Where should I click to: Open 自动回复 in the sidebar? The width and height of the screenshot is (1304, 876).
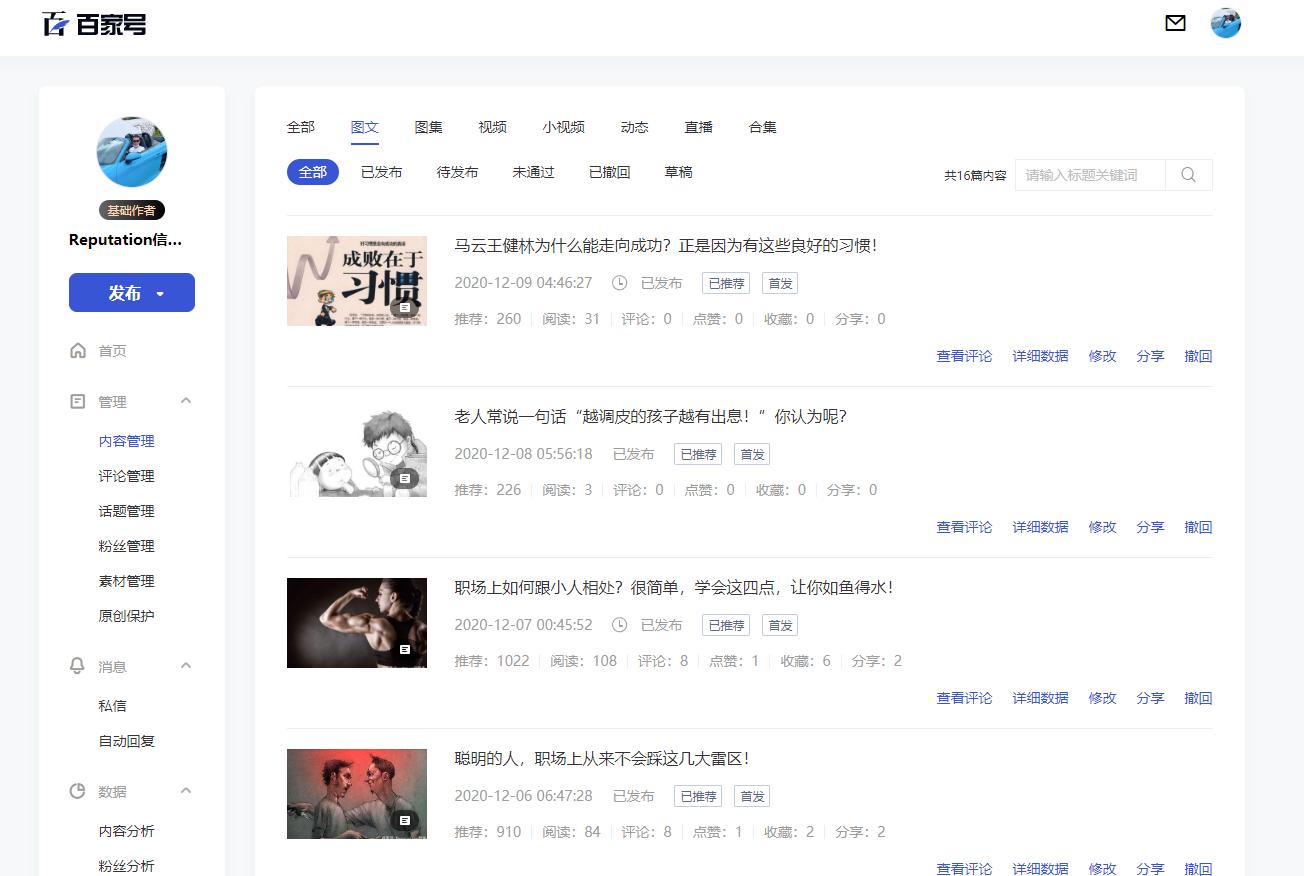pos(127,741)
